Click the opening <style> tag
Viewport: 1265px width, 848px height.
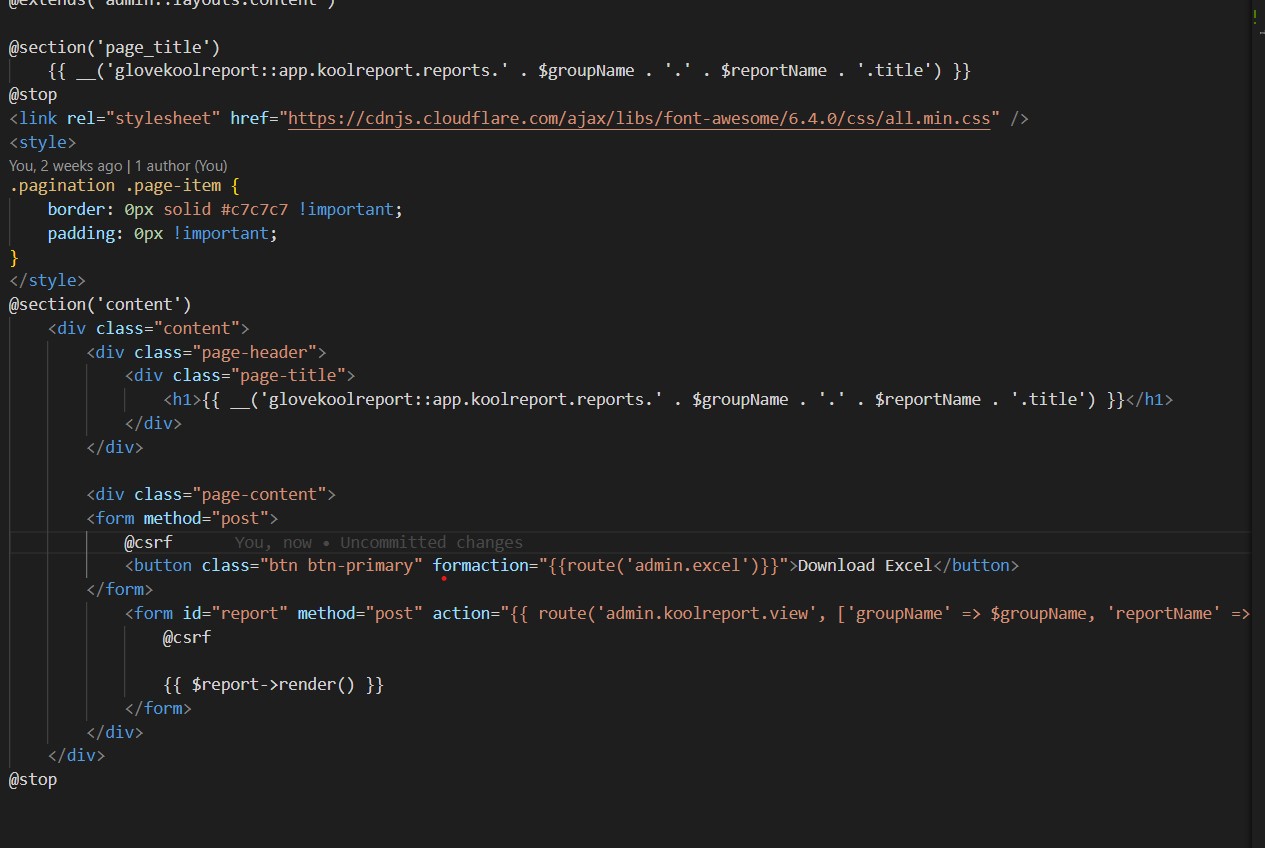(x=42, y=143)
